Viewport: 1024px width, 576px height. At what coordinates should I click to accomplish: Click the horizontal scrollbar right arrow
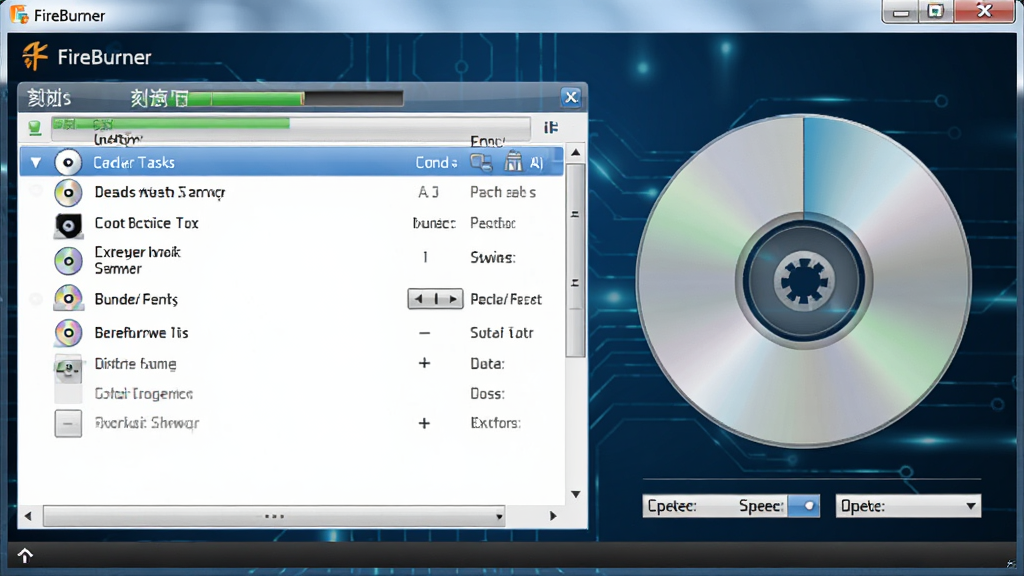tap(553, 516)
